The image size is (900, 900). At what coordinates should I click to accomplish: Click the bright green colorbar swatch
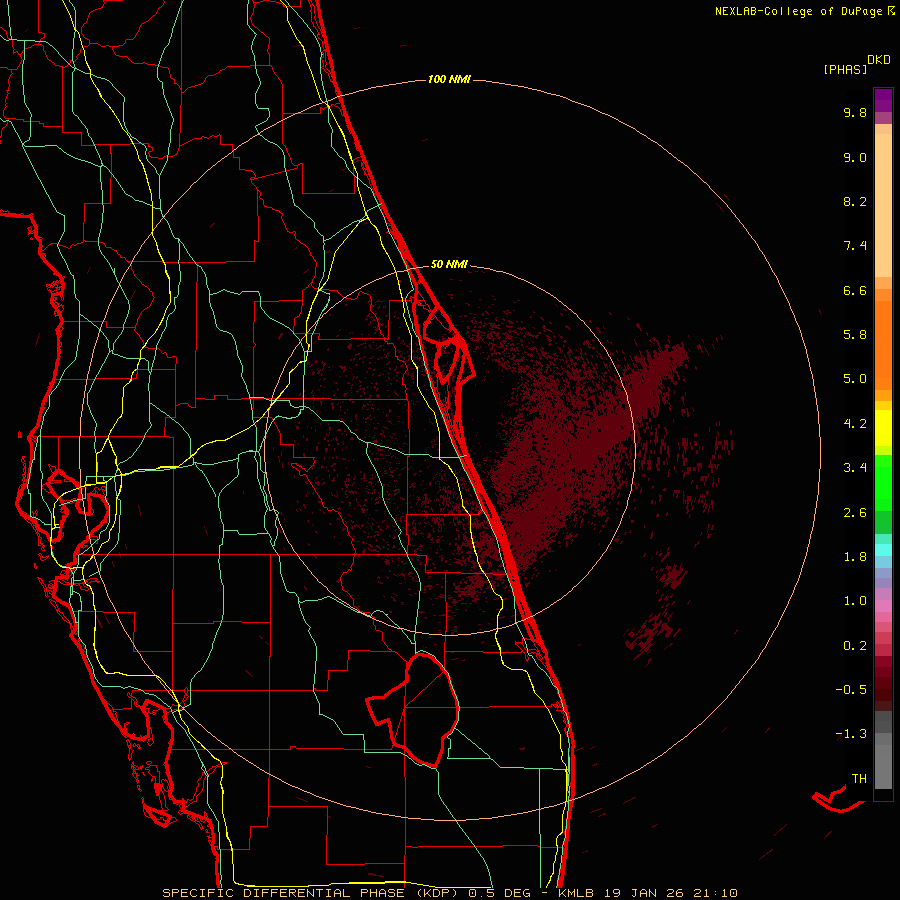pos(883,482)
